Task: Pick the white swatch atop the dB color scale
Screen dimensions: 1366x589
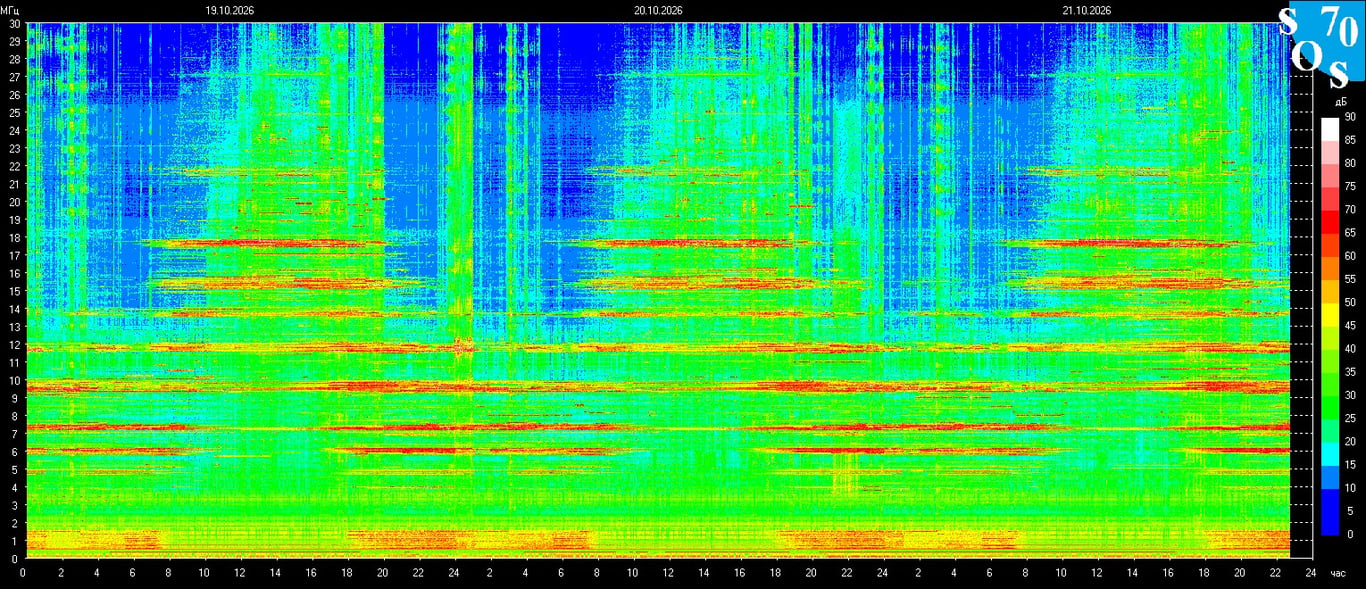Action: pos(1329,129)
